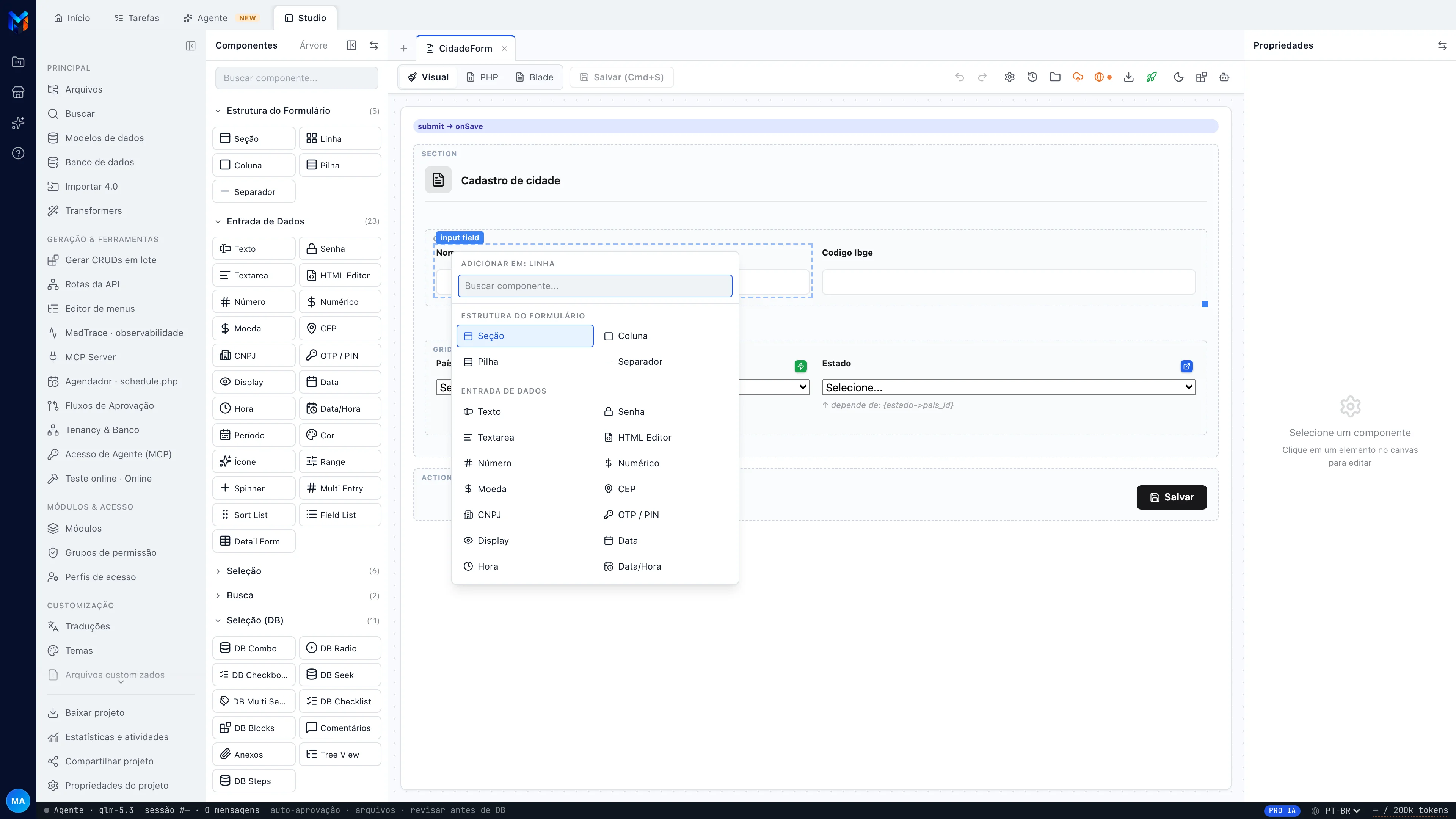Toggle dark mode with the moon icon
The height and width of the screenshot is (819, 1456).
pyautogui.click(x=1178, y=77)
